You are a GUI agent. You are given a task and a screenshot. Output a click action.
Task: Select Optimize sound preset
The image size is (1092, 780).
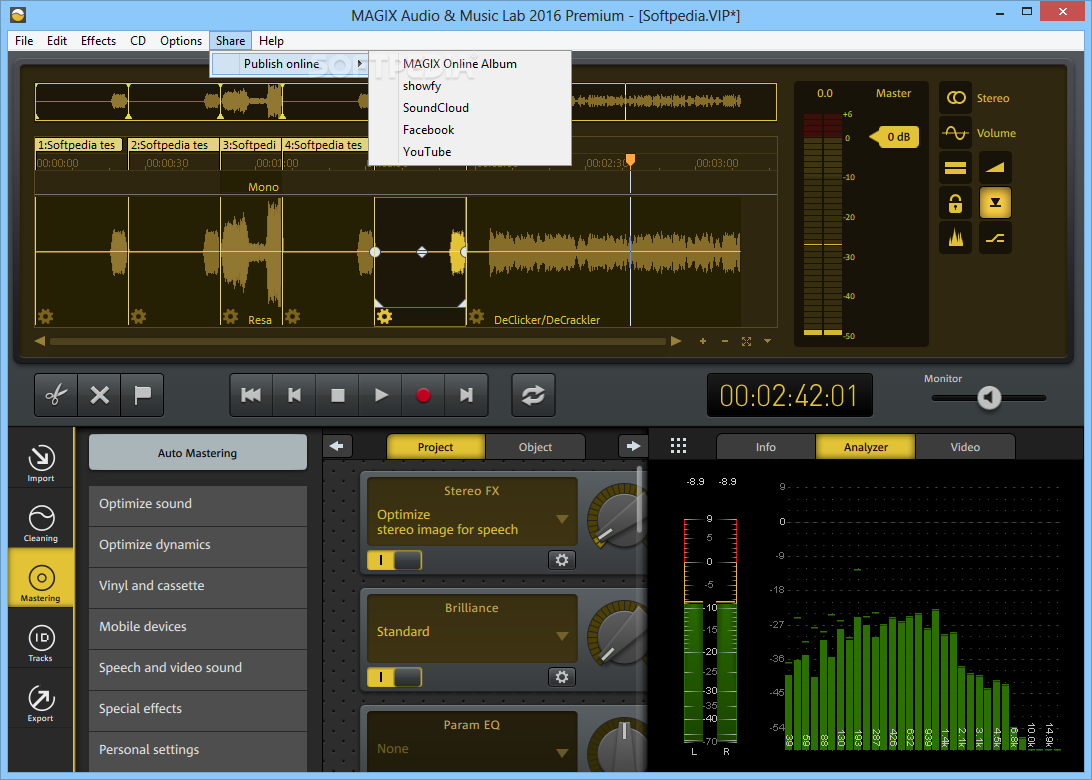[x=198, y=504]
